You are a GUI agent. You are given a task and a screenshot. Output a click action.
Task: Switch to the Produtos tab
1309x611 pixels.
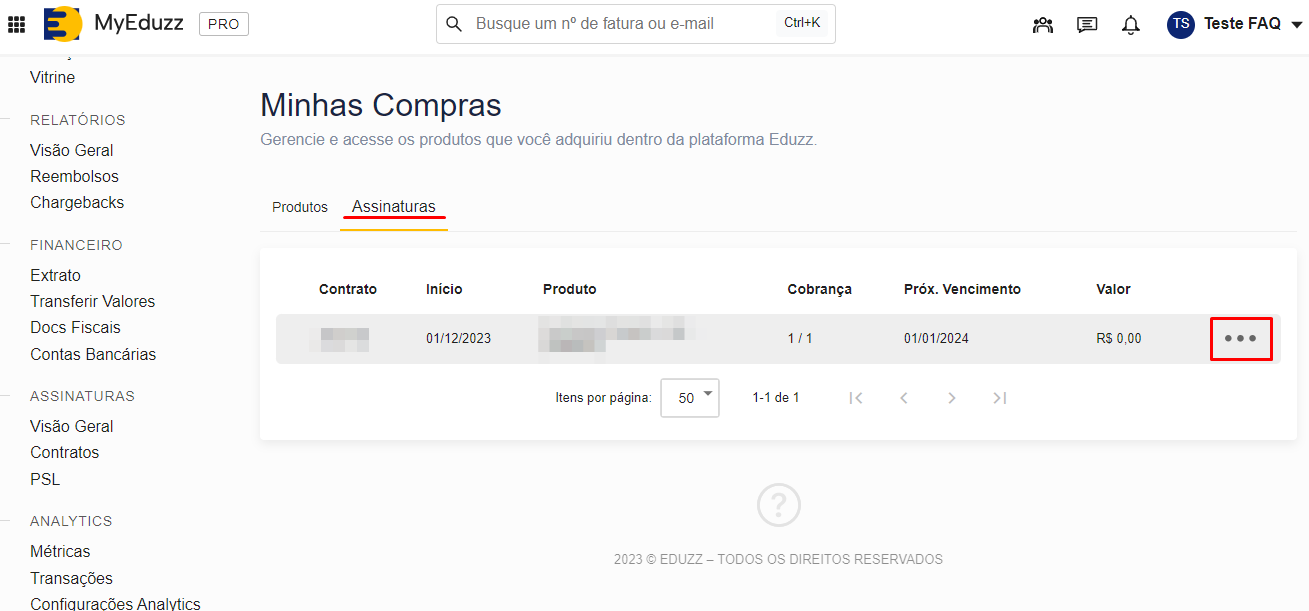(300, 207)
